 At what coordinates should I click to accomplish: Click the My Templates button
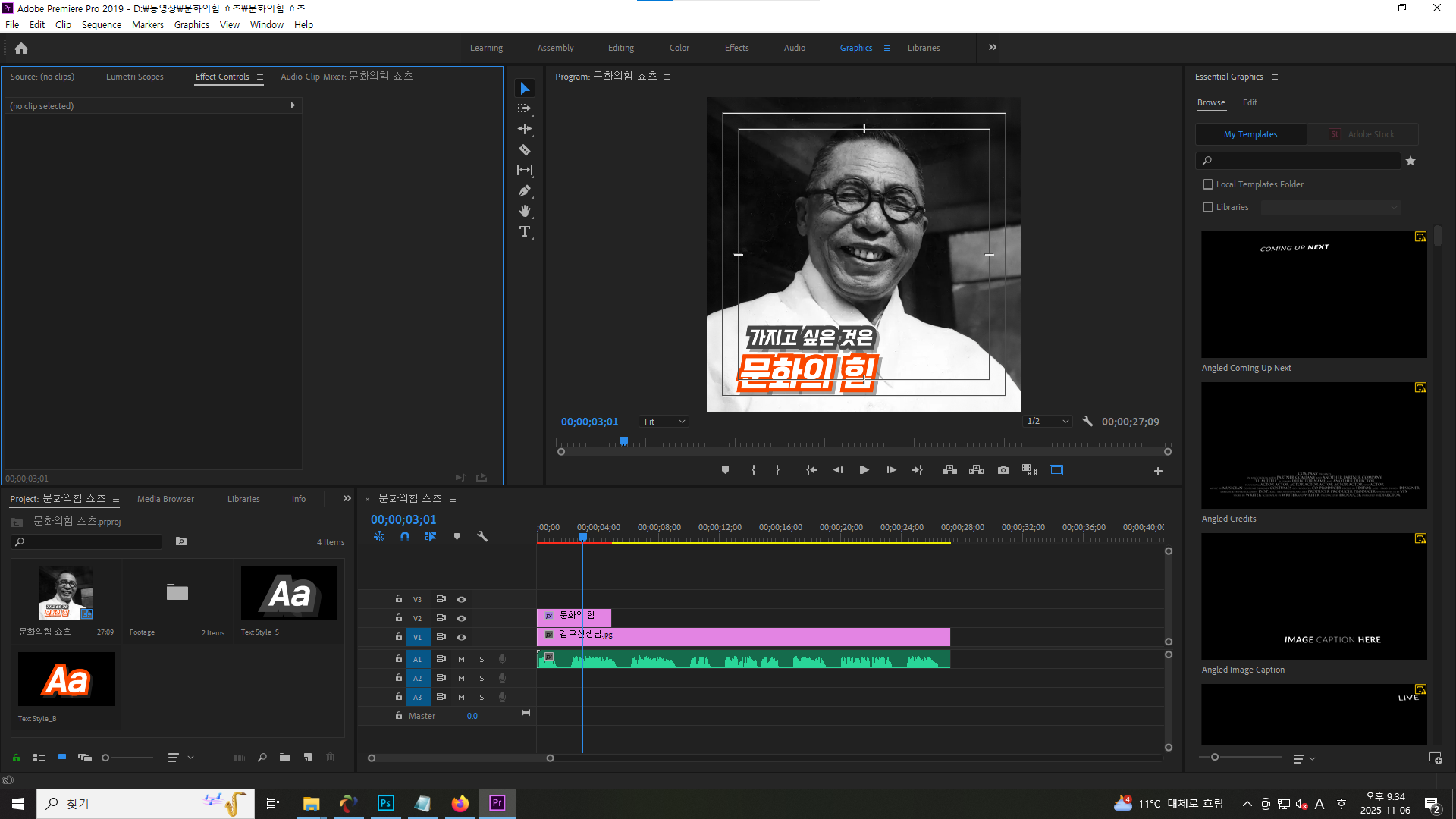pyautogui.click(x=1250, y=134)
